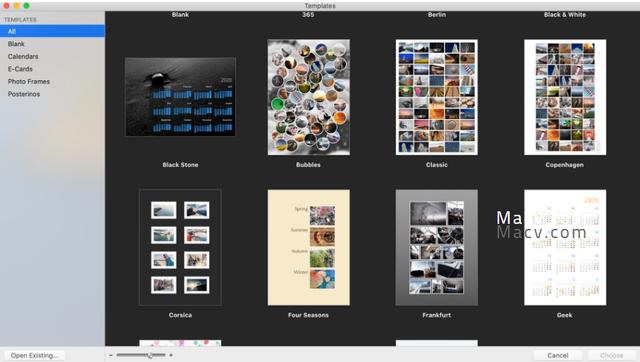The image size is (640, 362).
Task: Click the Berlin label
Action: (437, 15)
